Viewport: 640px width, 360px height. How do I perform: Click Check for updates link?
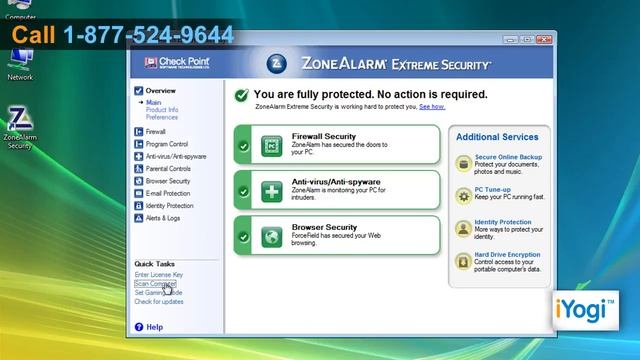pos(159,302)
